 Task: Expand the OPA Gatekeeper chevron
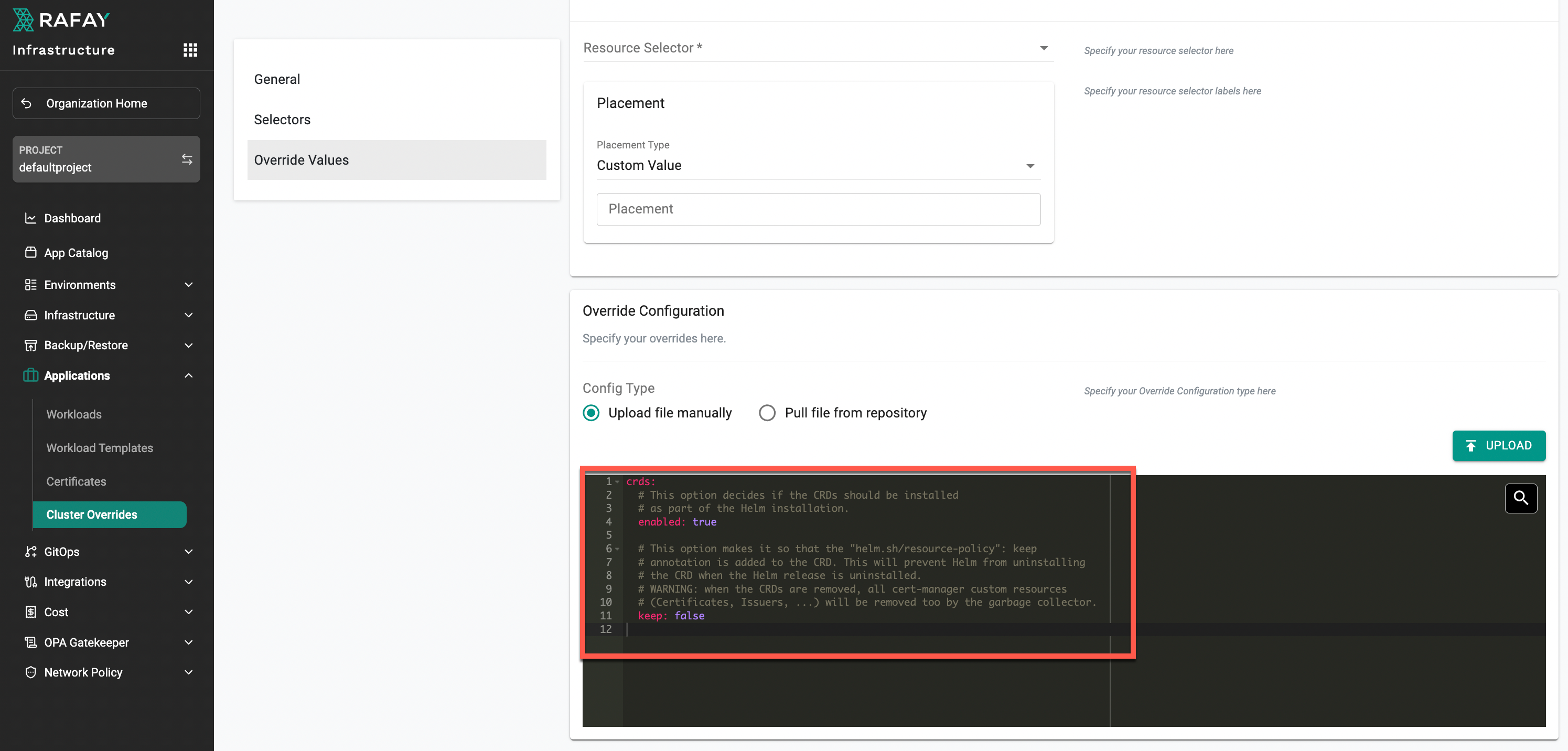pos(189,642)
